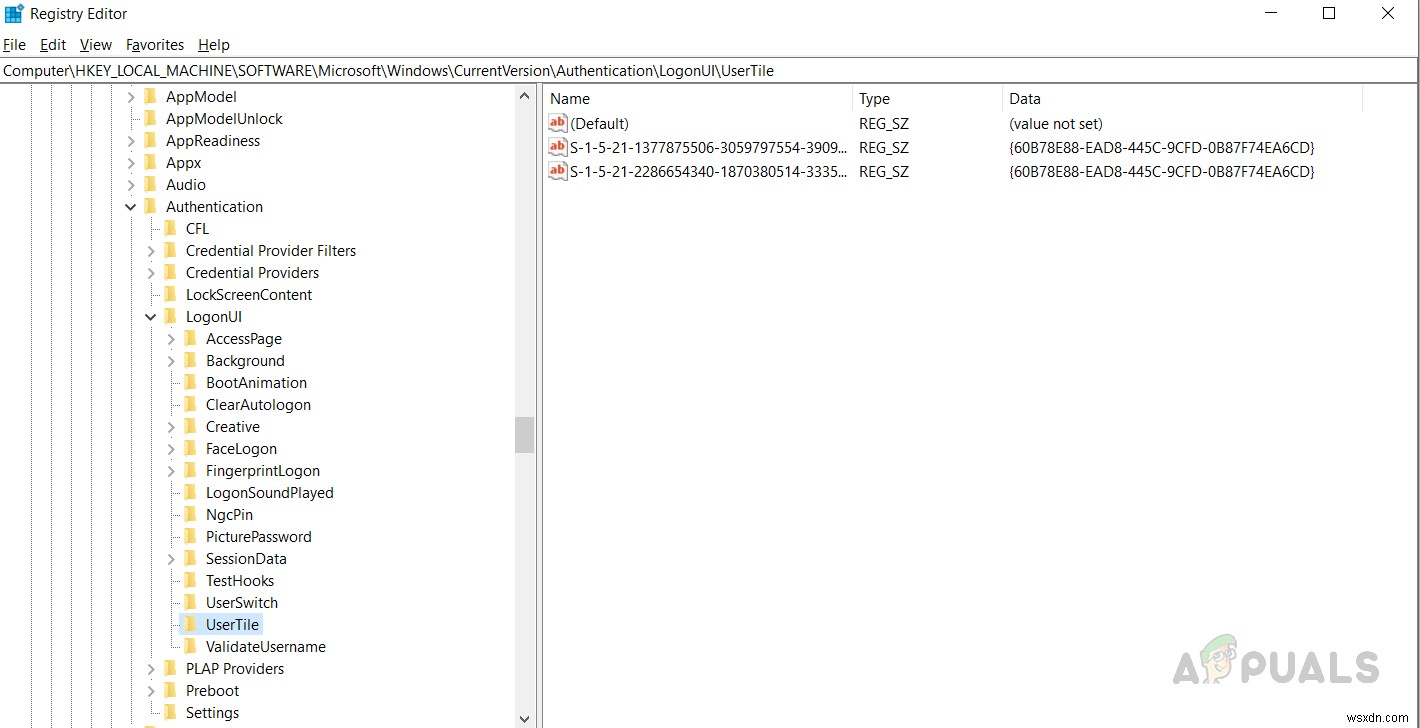Viewport: 1420px width, 728px height.
Task: Select the AppModelUnlock key
Action: pos(224,119)
